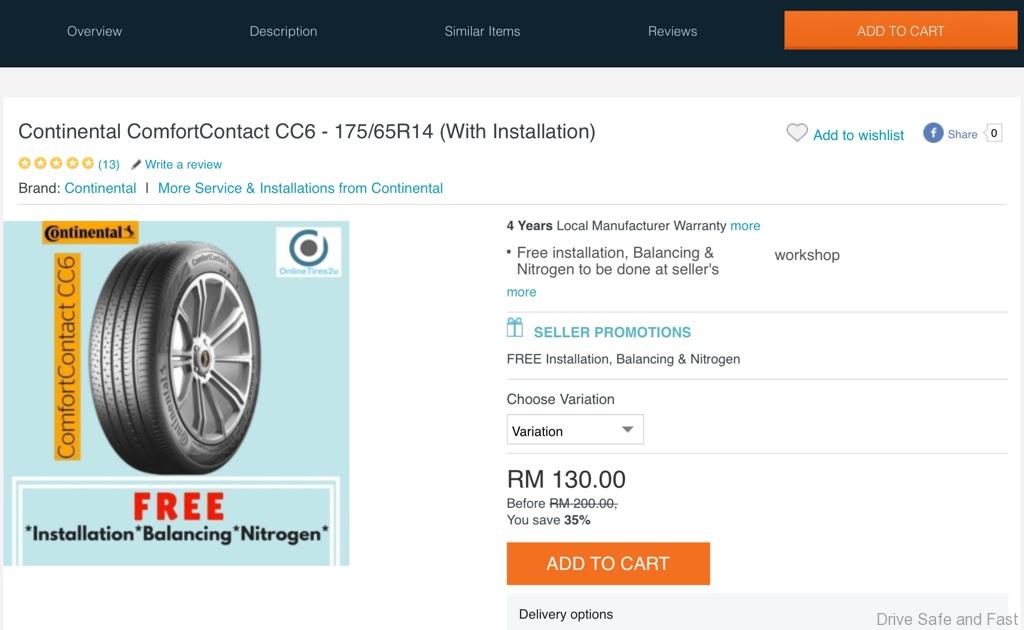Click the wishlist heart icon
Image resolution: width=1024 pixels, height=630 pixels.
797,133
